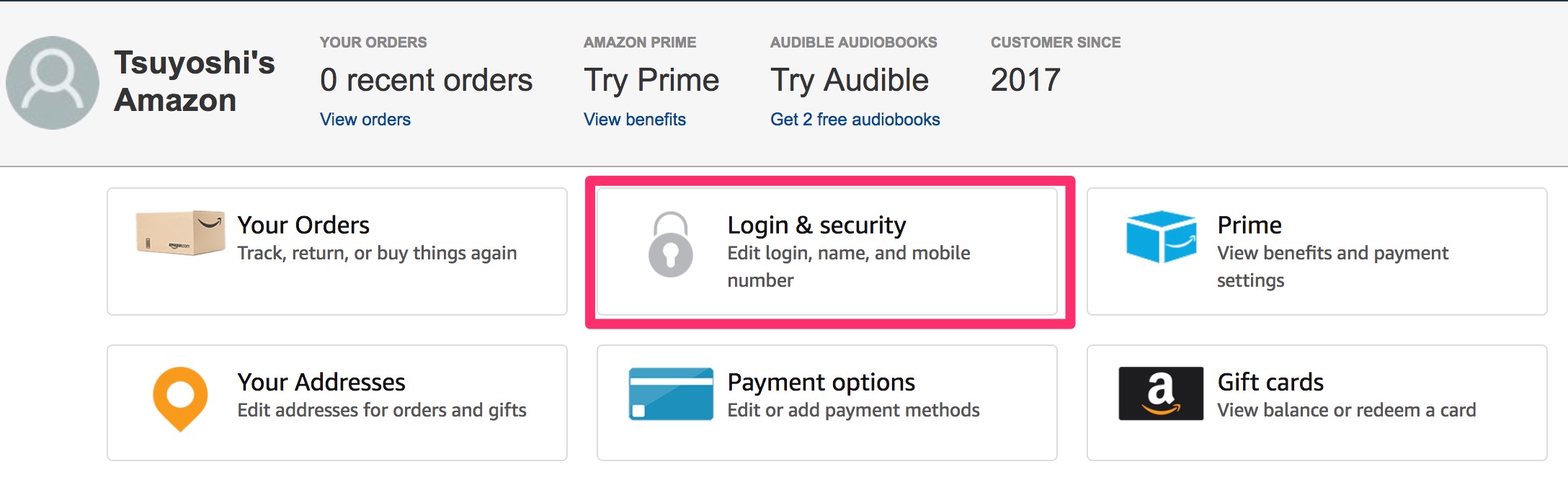
Task: Open the View orders link
Action: (x=365, y=120)
